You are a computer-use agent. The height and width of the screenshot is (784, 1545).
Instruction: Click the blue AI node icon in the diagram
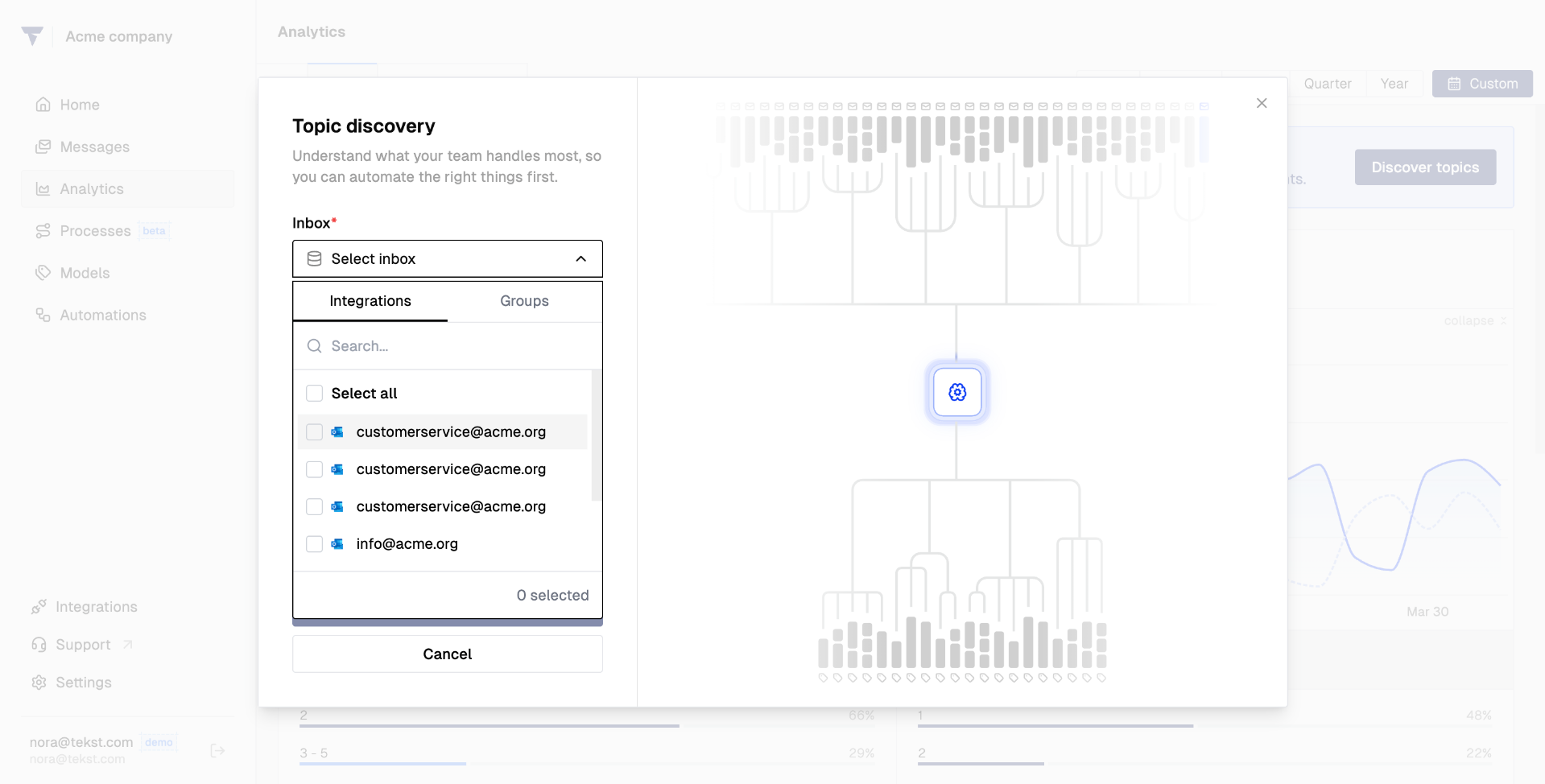(x=957, y=392)
